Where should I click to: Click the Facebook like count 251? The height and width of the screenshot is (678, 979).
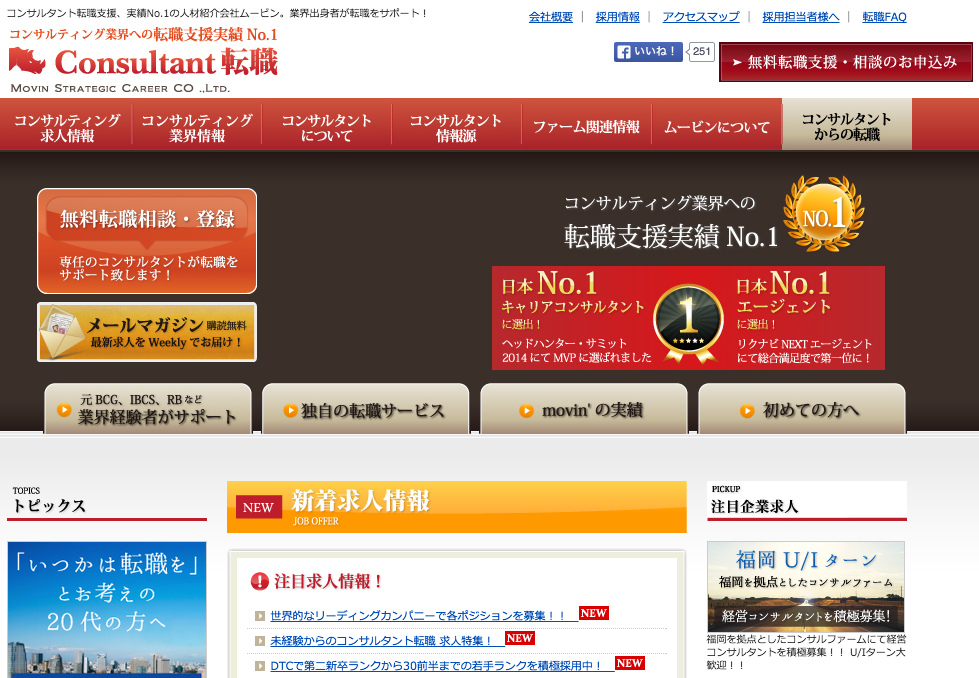tap(702, 52)
